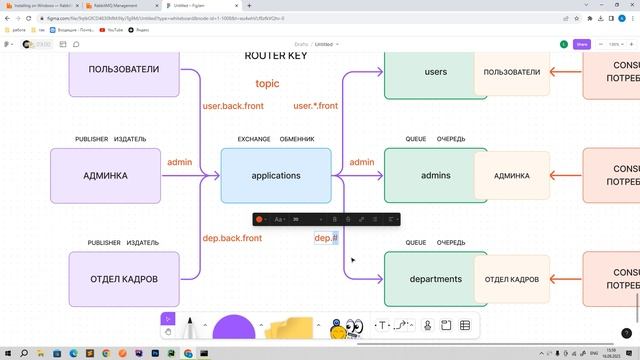Open Windows taskbar search

pos(24,353)
